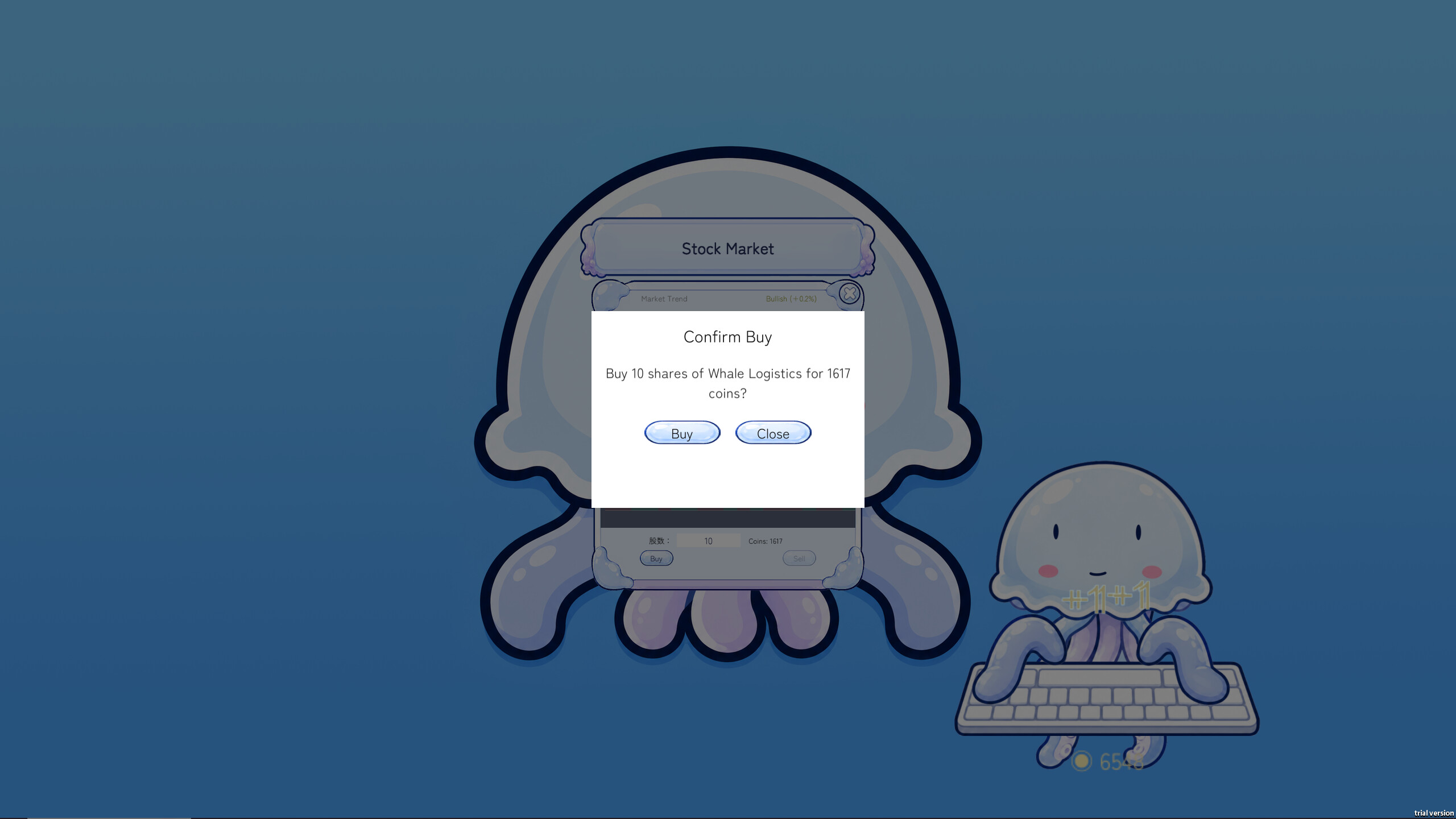Confirm purchase with the dialog Buy button
Screen dimensions: 1456x819
(x=682, y=433)
